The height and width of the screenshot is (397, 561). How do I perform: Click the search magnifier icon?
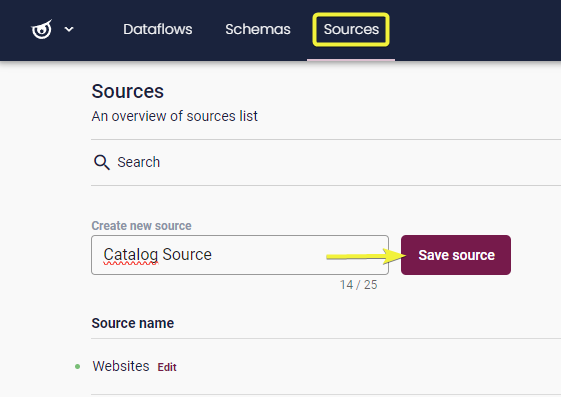pyautogui.click(x=102, y=162)
